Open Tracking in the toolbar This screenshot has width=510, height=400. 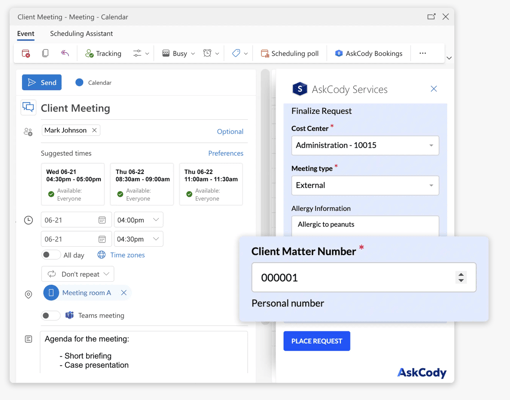pyautogui.click(x=103, y=53)
